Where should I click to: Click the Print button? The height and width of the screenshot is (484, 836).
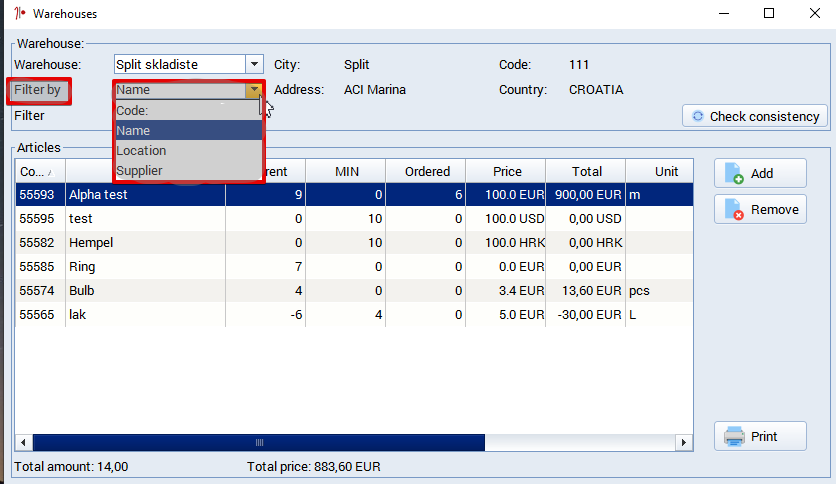pos(760,437)
